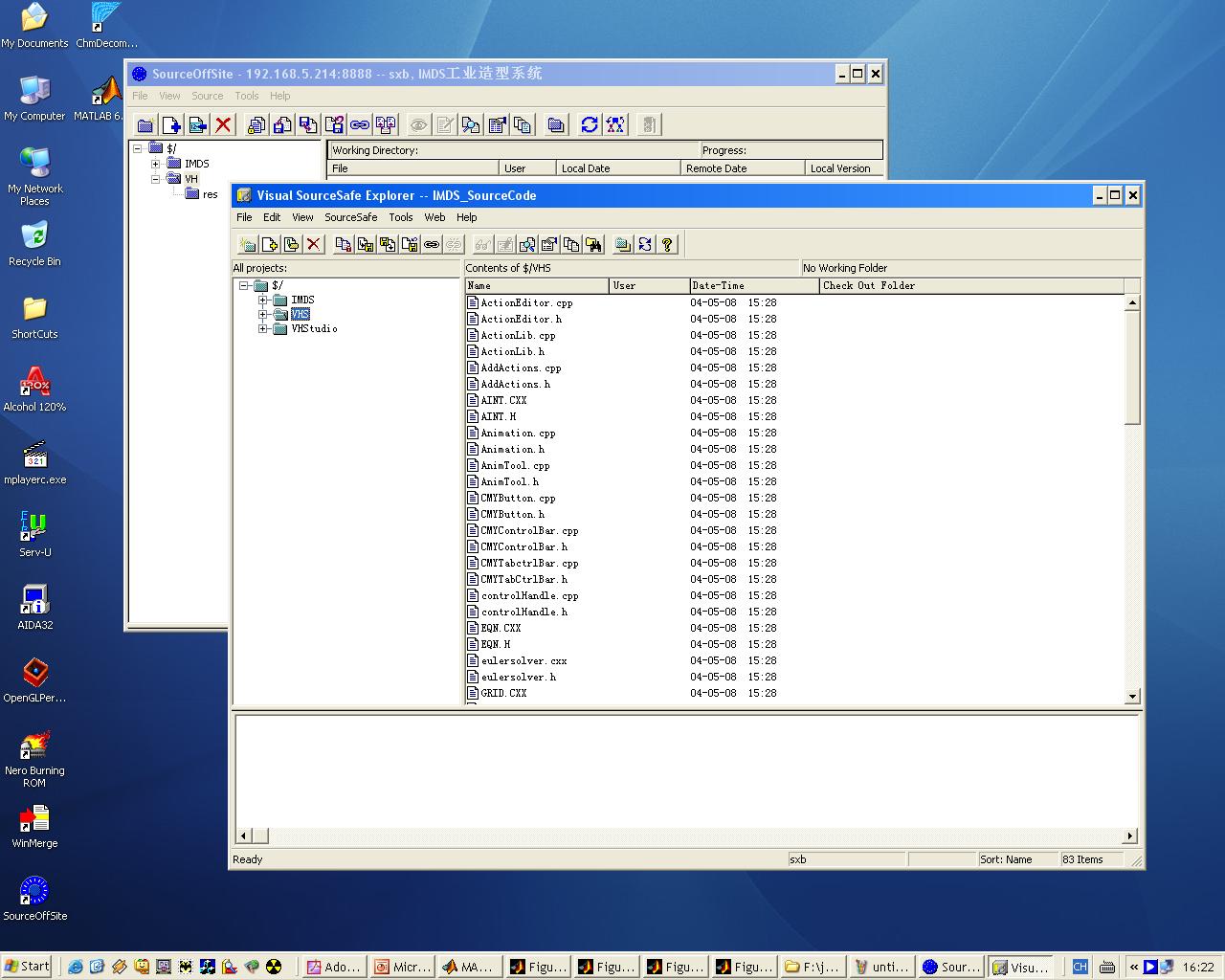
Task: Click Set Working Folder icon in SourceOffSite toolbar
Action: [556, 124]
